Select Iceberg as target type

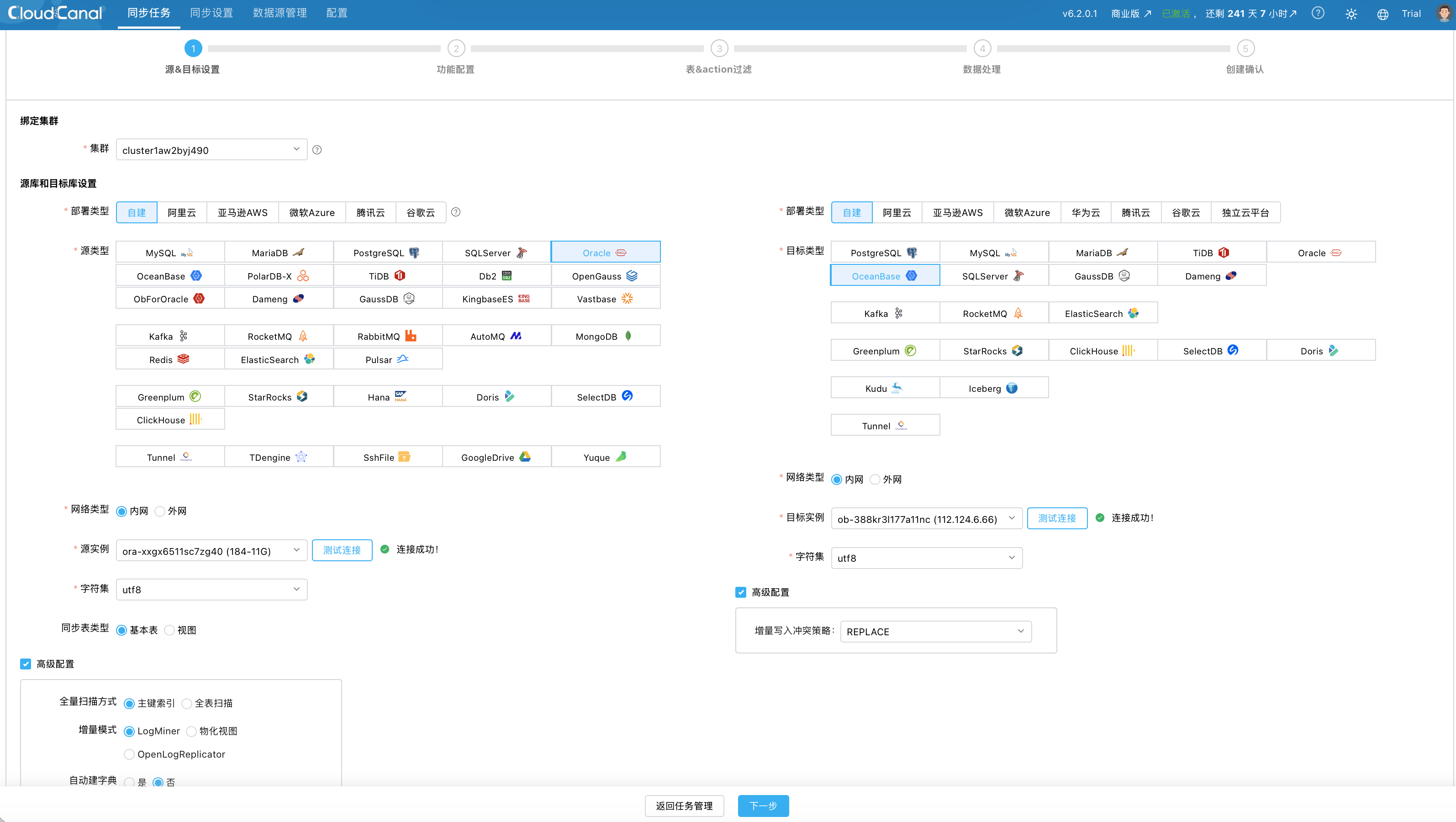coord(994,388)
